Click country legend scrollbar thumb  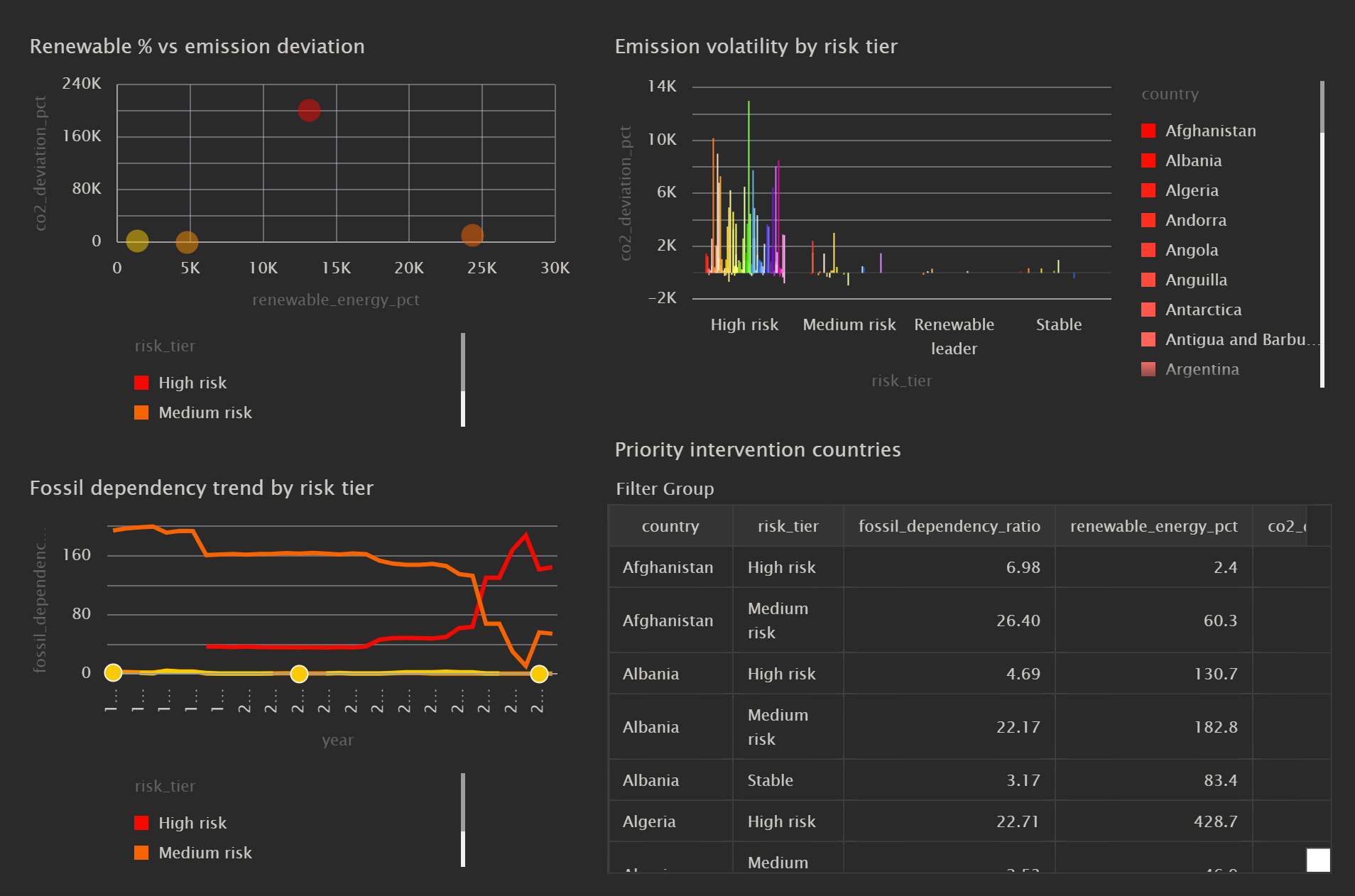pos(1322,106)
